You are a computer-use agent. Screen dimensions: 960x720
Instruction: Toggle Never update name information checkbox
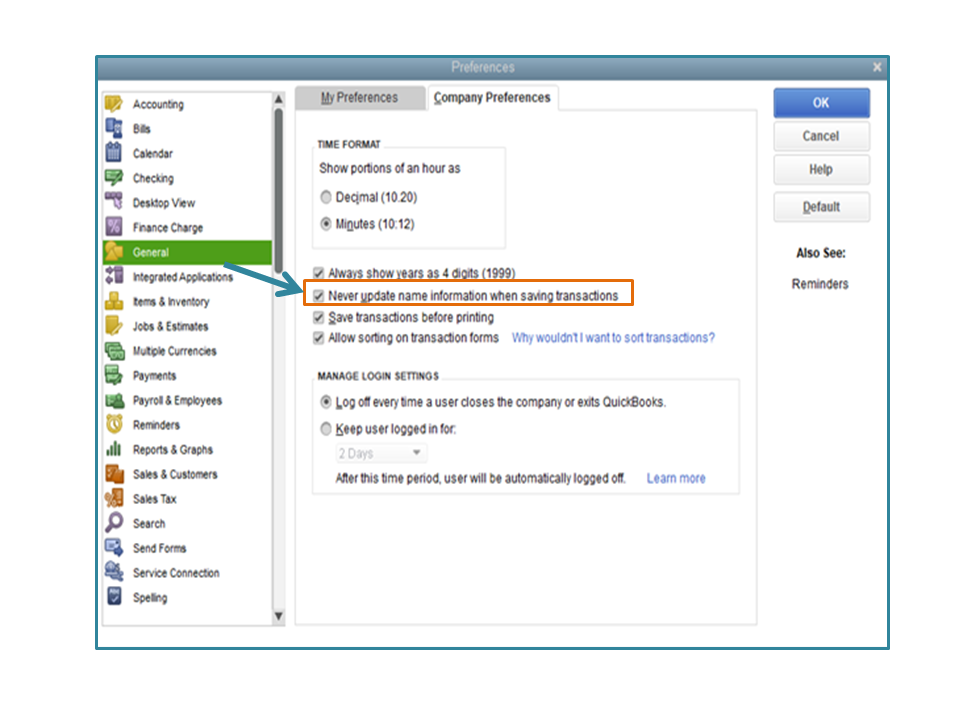pyautogui.click(x=318, y=296)
